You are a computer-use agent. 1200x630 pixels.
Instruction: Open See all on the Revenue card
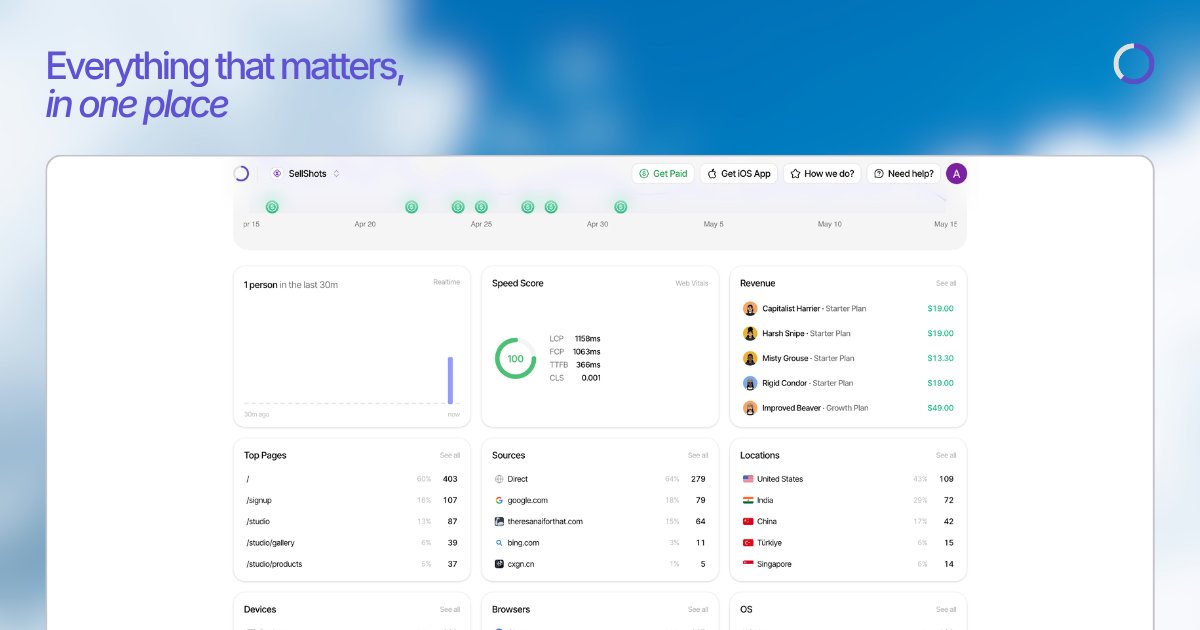coord(946,283)
